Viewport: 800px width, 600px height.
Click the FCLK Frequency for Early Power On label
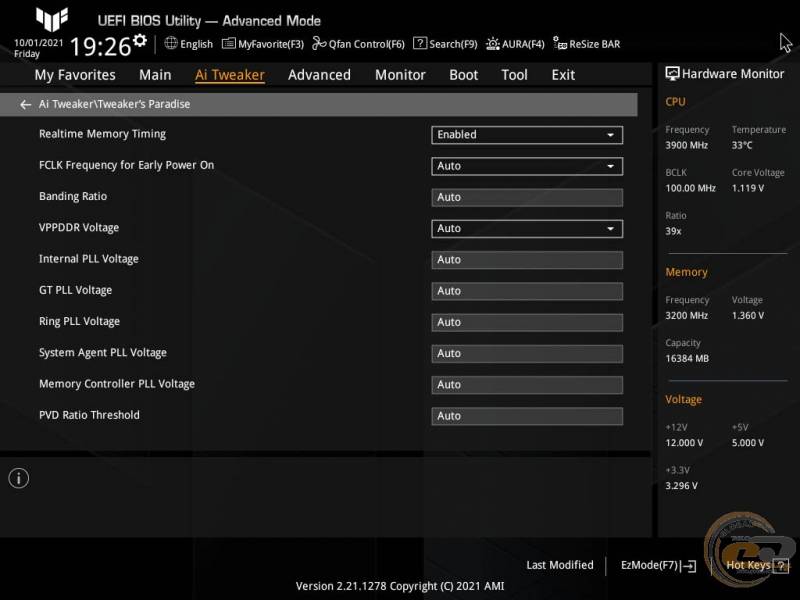[x=127, y=165]
